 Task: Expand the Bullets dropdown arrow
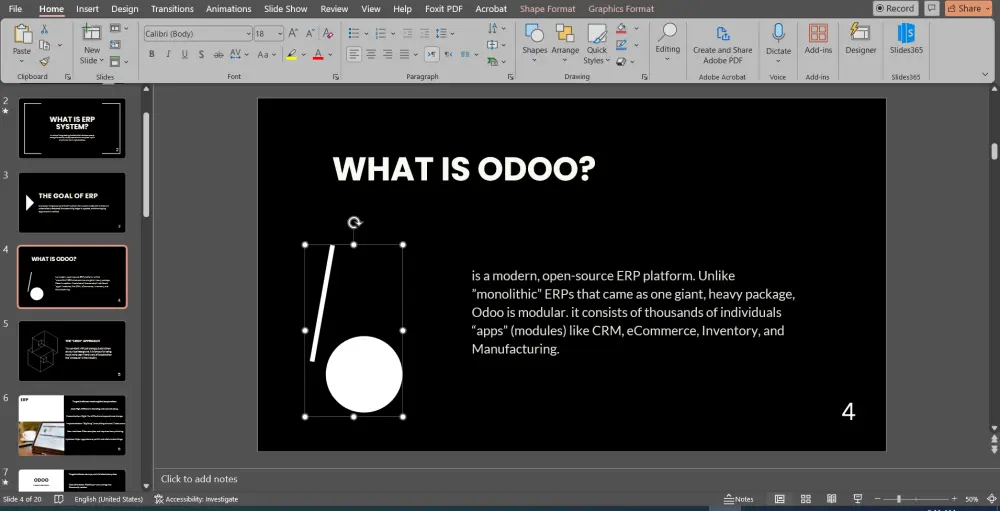[366, 33]
